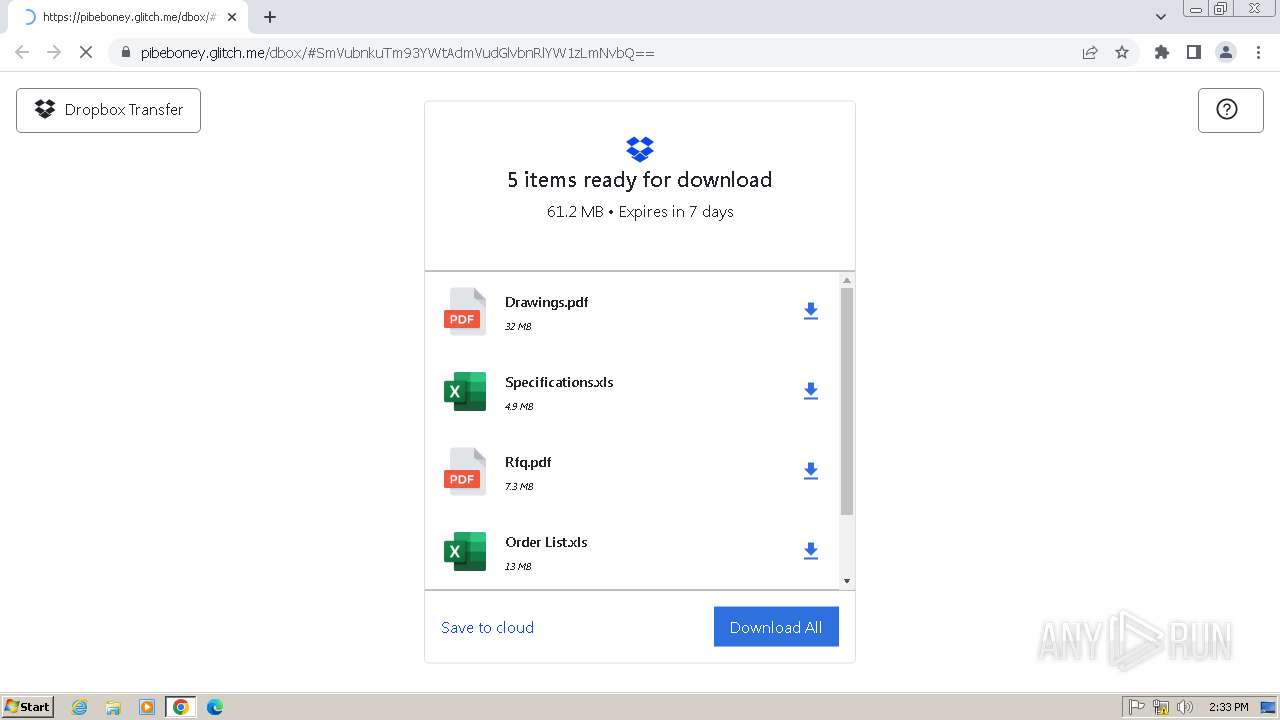Click the Excel icon for Specifications.xls

(x=465, y=391)
